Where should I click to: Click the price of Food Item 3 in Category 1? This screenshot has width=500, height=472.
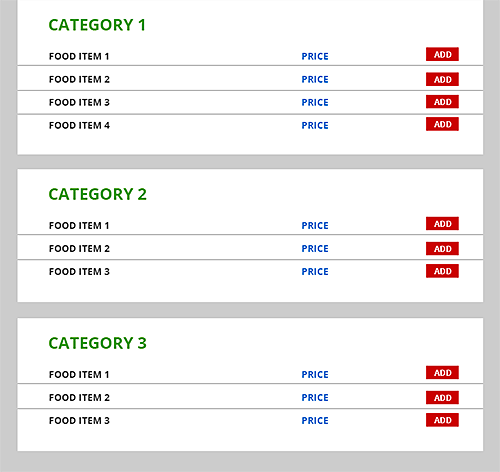(x=315, y=102)
